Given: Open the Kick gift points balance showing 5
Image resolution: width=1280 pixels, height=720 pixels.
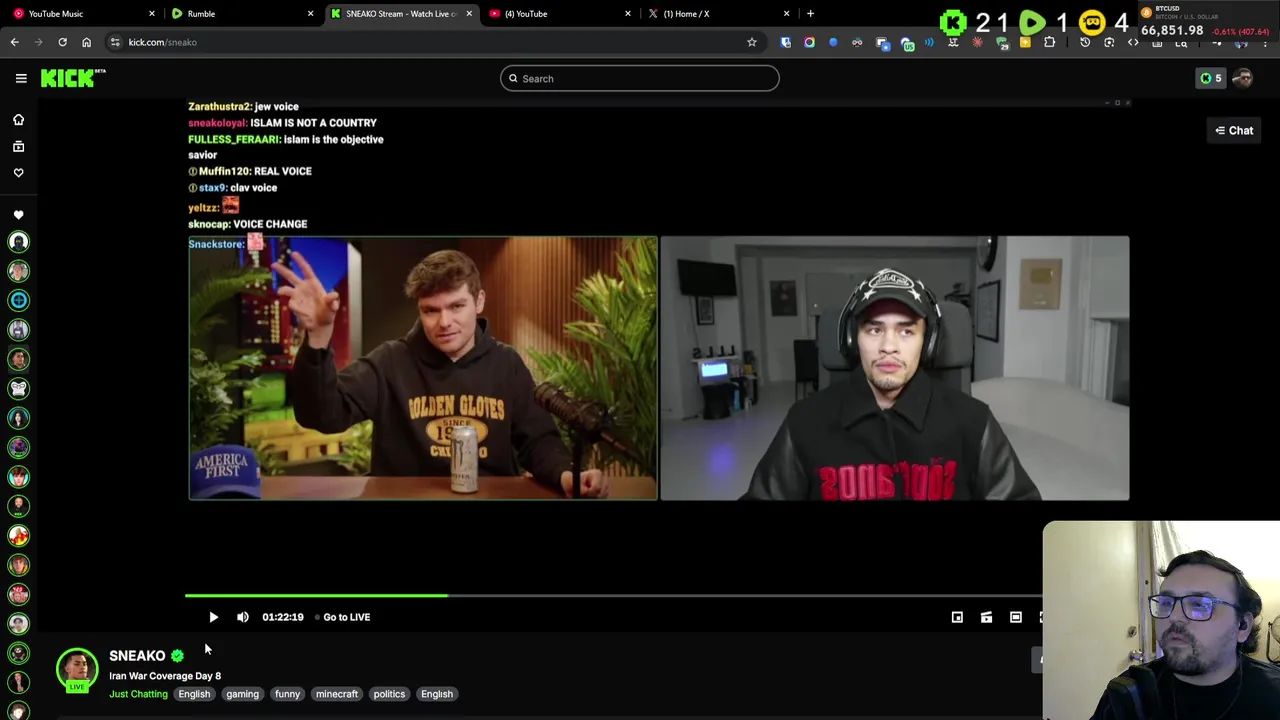Looking at the screenshot, I should [x=1210, y=78].
